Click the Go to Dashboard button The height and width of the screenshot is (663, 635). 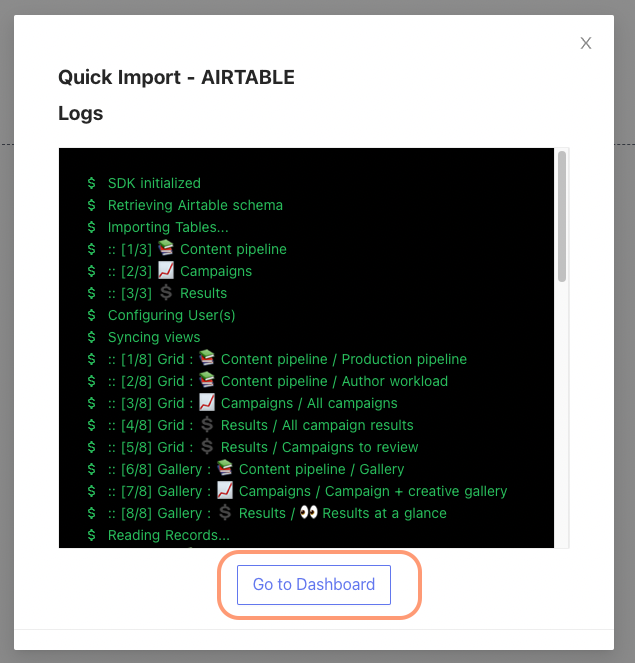(314, 585)
